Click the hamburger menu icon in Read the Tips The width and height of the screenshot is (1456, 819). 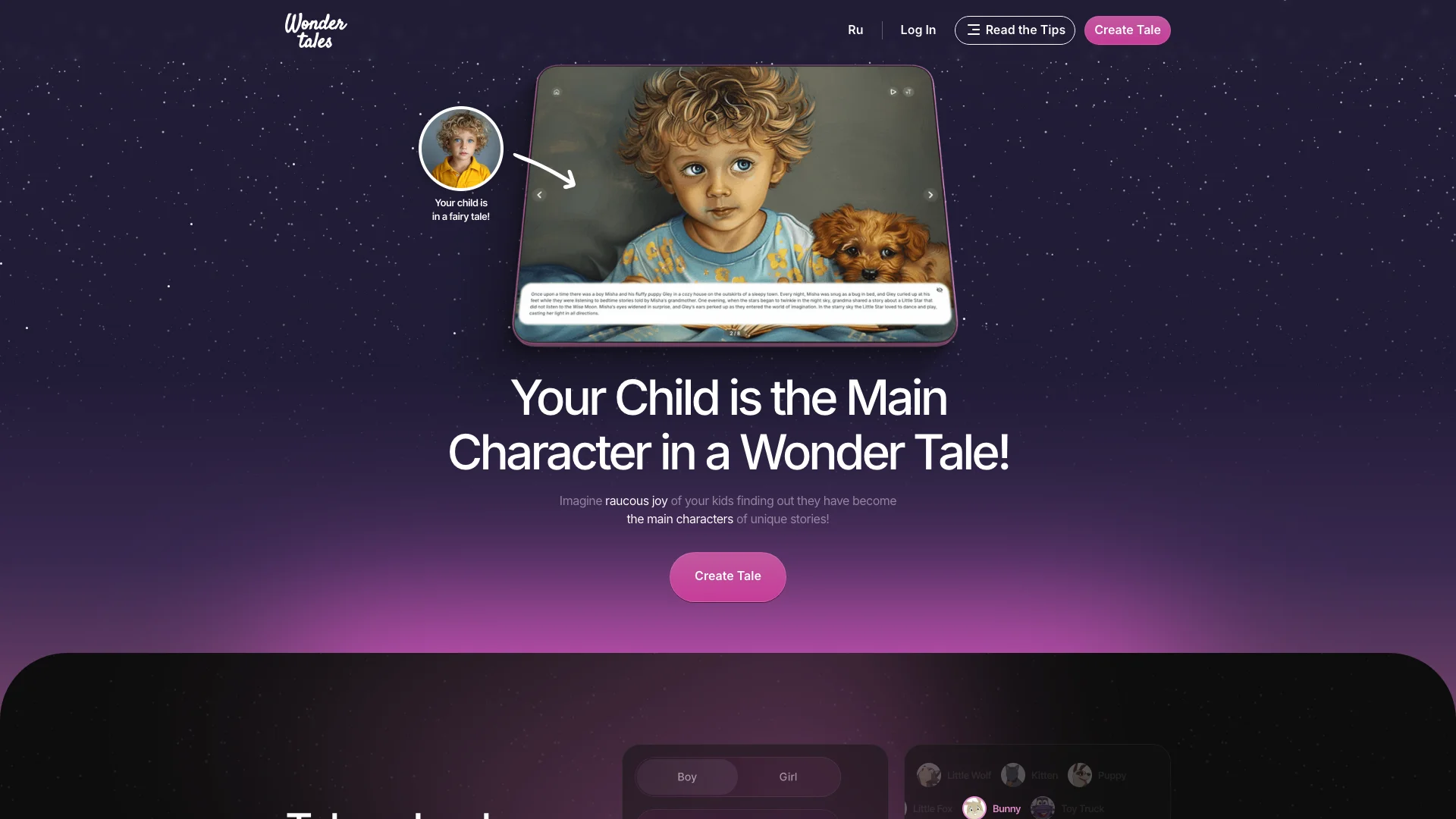(x=972, y=30)
